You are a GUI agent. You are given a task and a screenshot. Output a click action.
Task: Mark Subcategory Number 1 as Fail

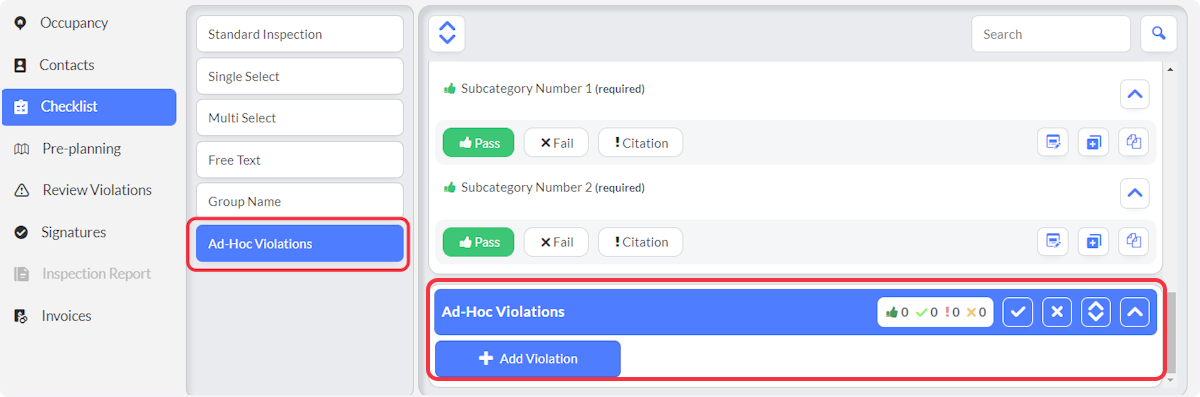click(556, 143)
